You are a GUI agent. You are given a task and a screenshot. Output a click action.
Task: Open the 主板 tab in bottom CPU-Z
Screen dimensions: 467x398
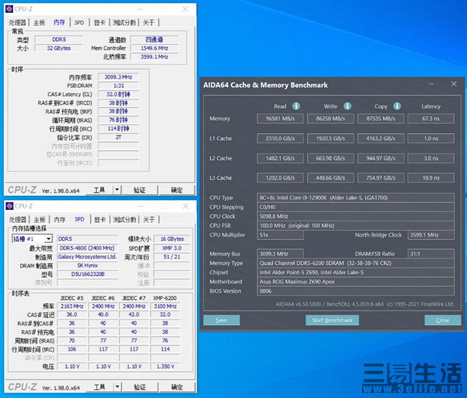(x=39, y=220)
